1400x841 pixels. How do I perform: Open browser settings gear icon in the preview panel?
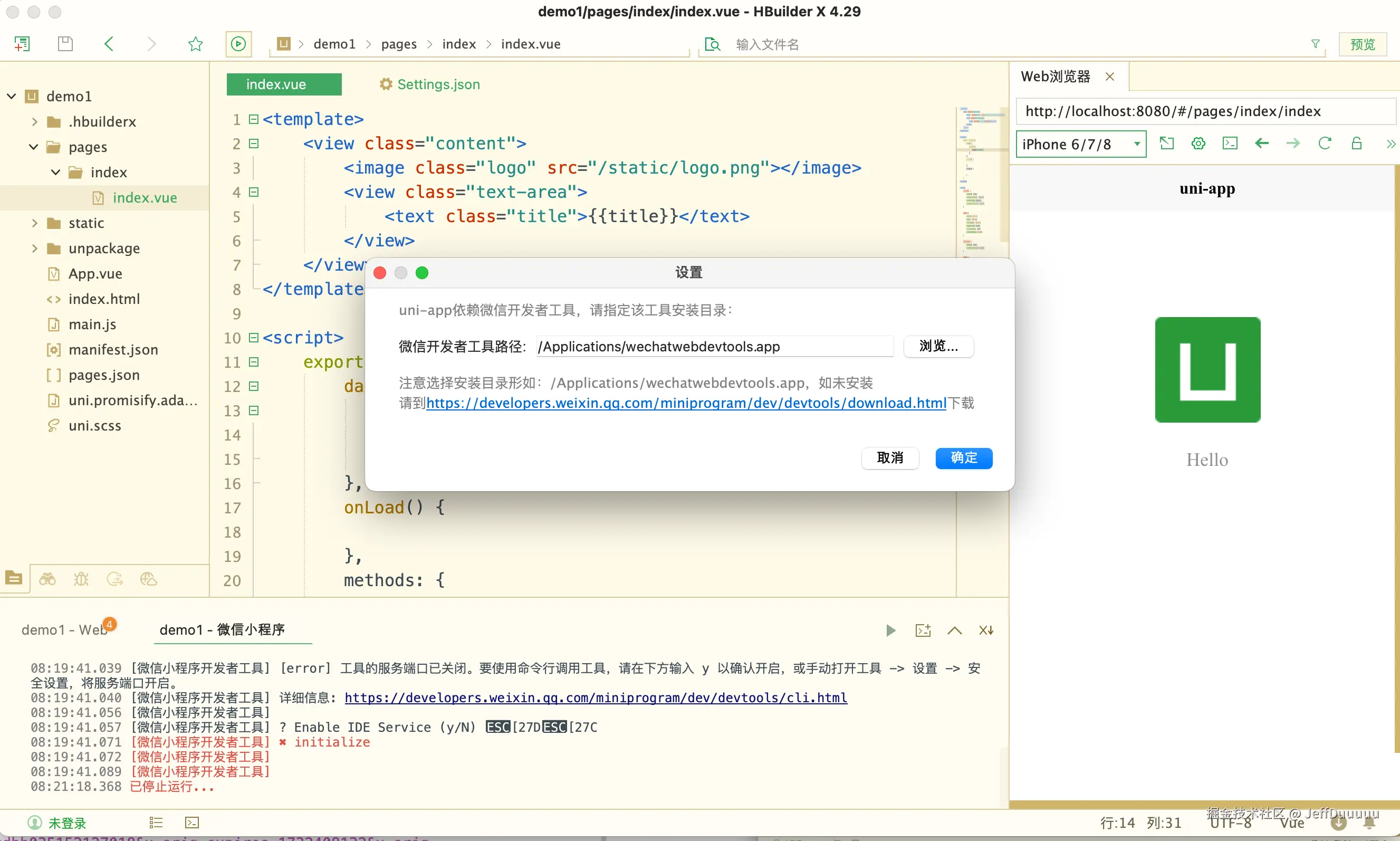(x=1198, y=144)
